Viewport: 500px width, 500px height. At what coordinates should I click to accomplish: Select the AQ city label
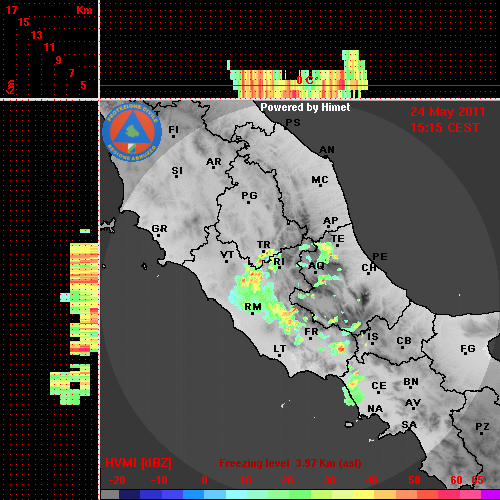pos(316,266)
